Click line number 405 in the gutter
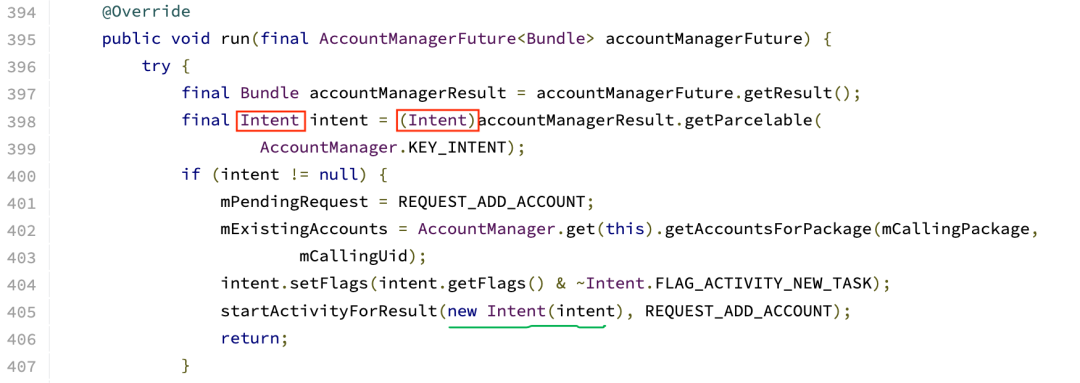 pos(21,311)
